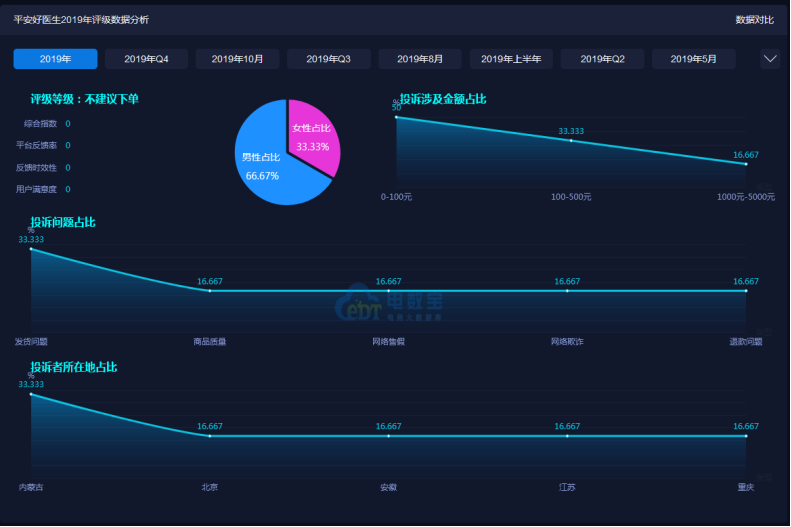
Task: Click the 投诉涉及金额占比 chart title
Action: pyautogui.click(x=443, y=99)
